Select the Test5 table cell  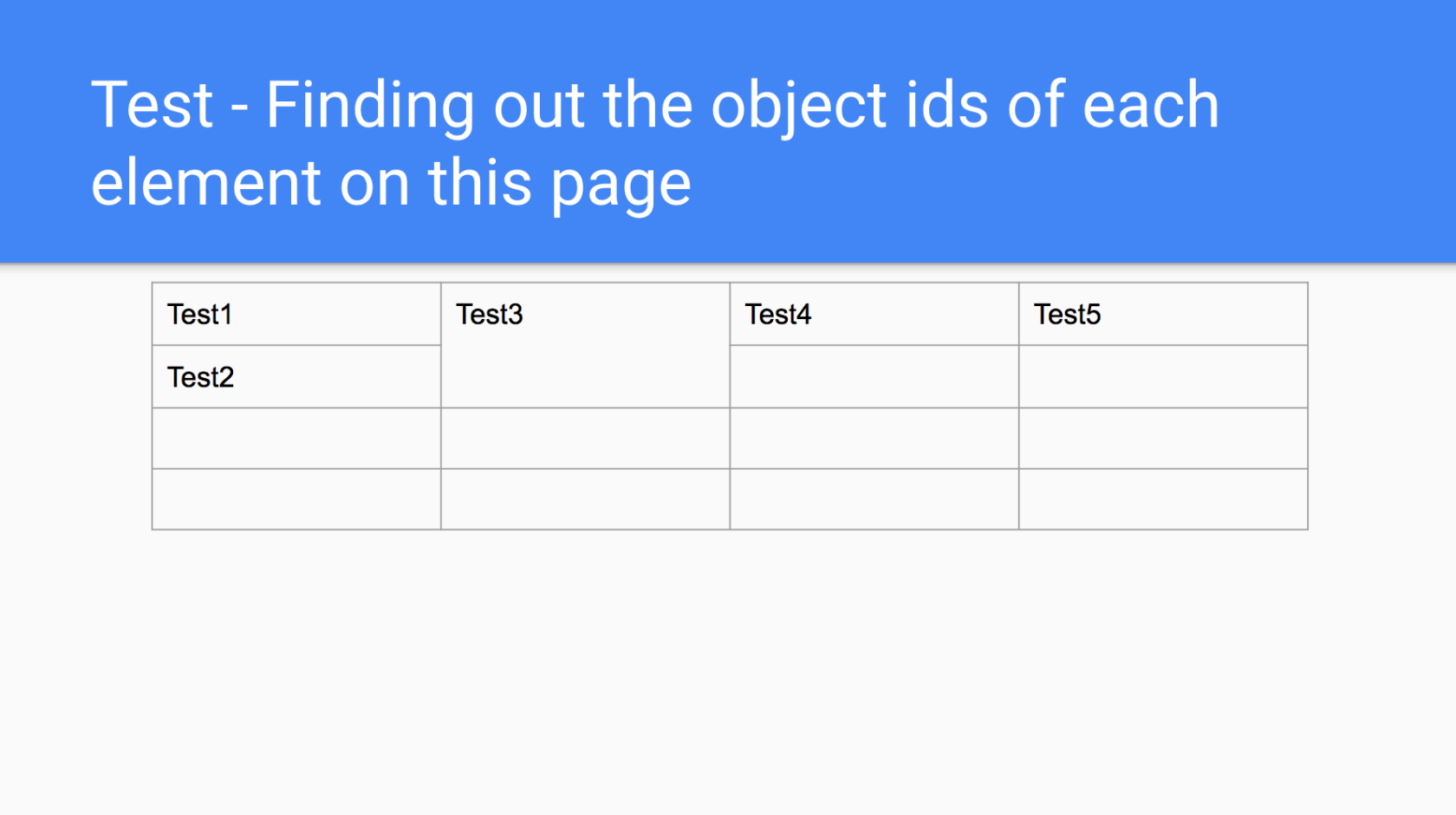[1163, 314]
